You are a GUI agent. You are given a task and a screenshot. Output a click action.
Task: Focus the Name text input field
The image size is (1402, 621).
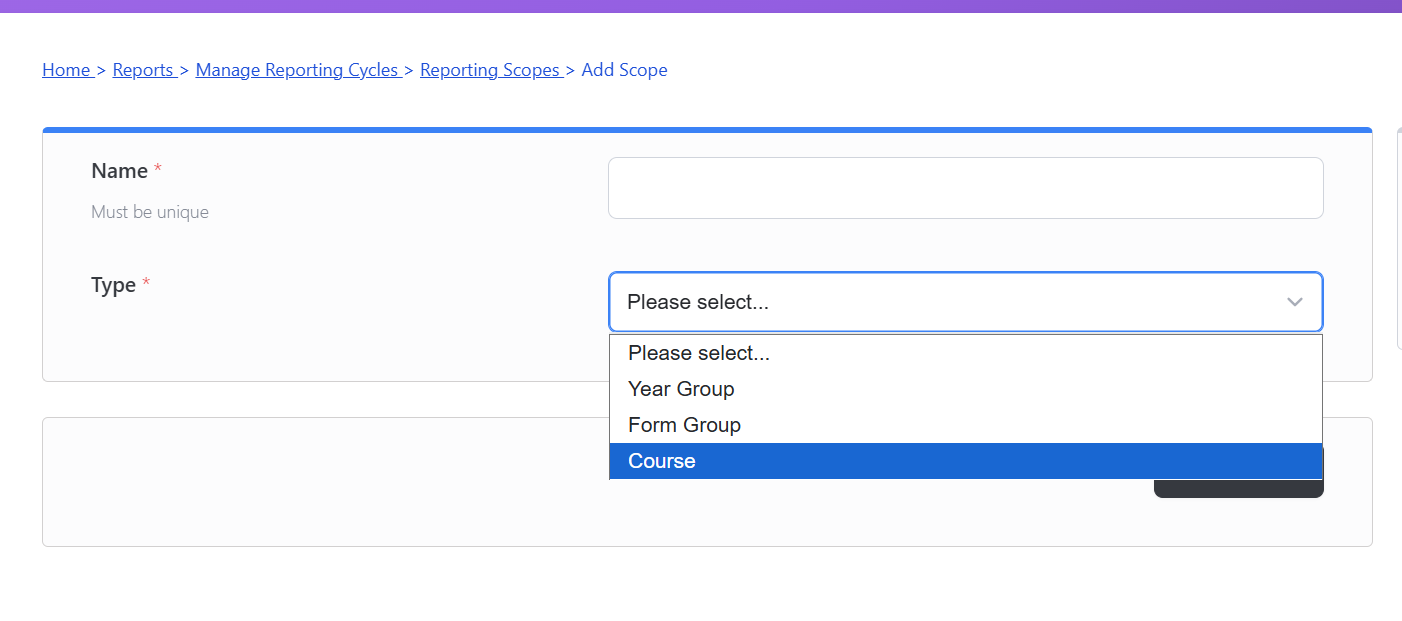[x=965, y=188]
